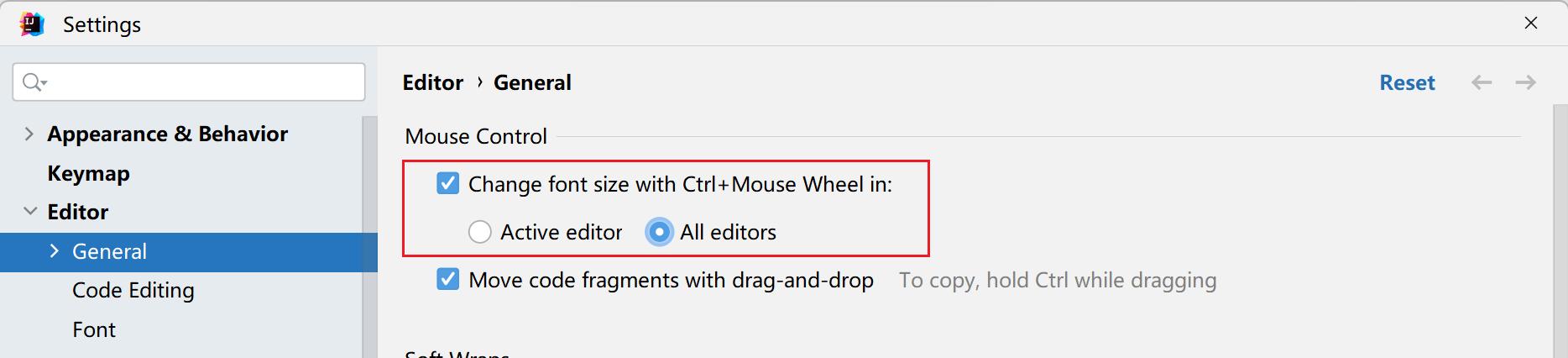Open the Keymap settings page
Viewport: 1568px width, 358px height.
pyautogui.click(x=88, y=173)
